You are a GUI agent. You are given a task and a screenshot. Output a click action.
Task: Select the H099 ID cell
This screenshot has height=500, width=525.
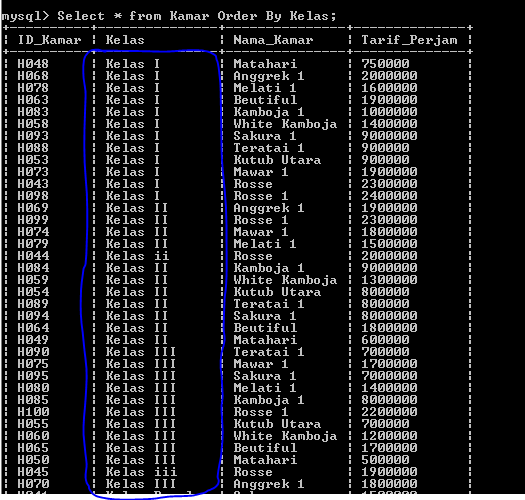point(33,220)
